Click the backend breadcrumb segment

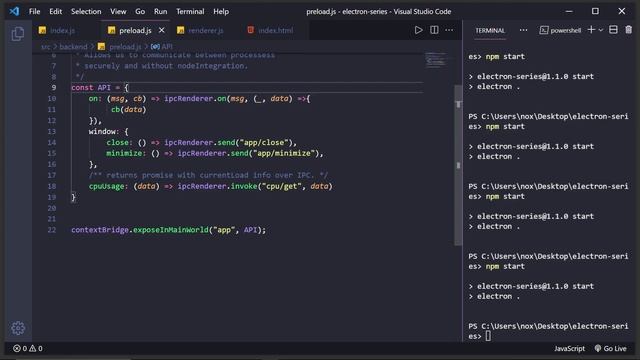[73, 47]
